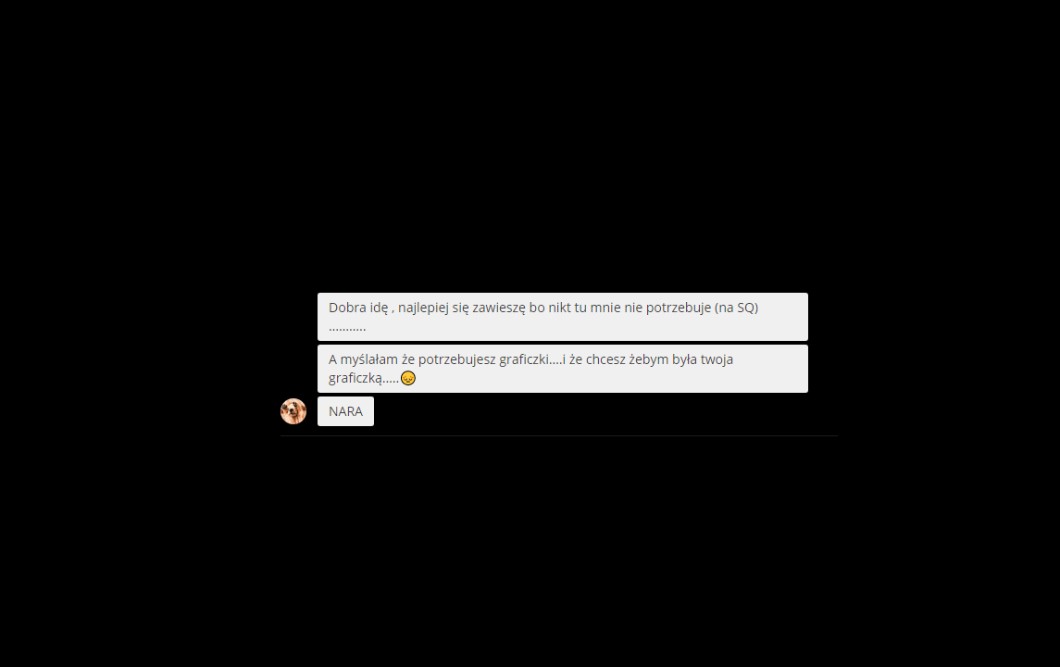Click the sad face emoji
This screenshot has width=1060, height=667.
coord(408,378)
